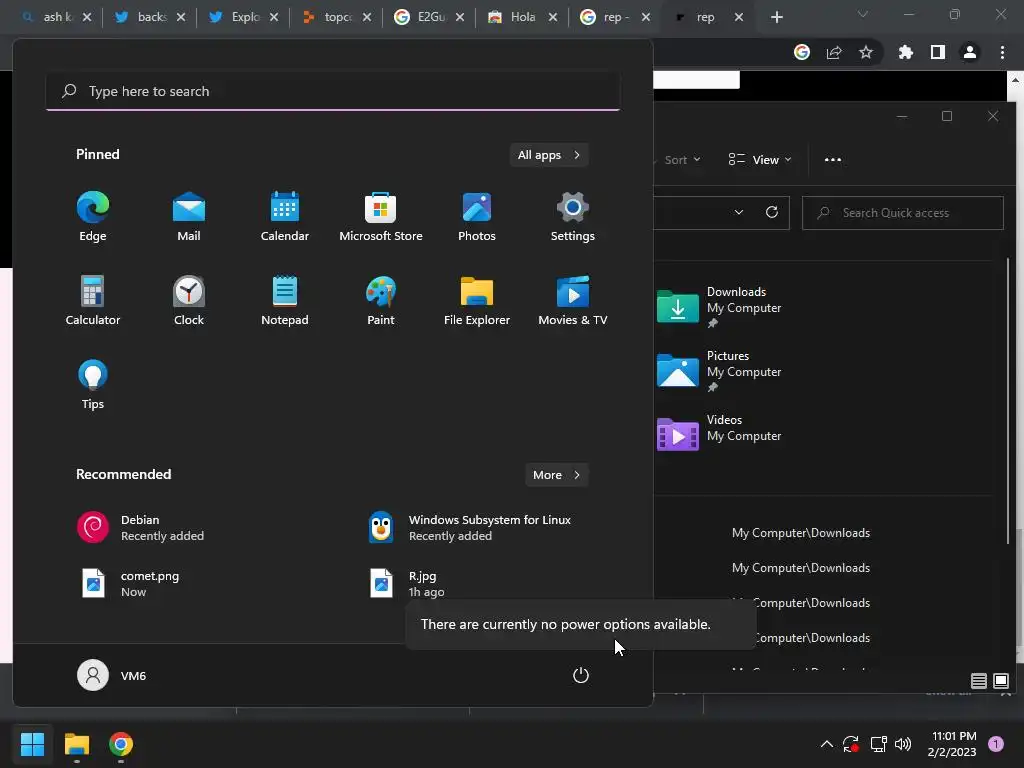
Task: Open Notepad
Action: pos(285,301)
